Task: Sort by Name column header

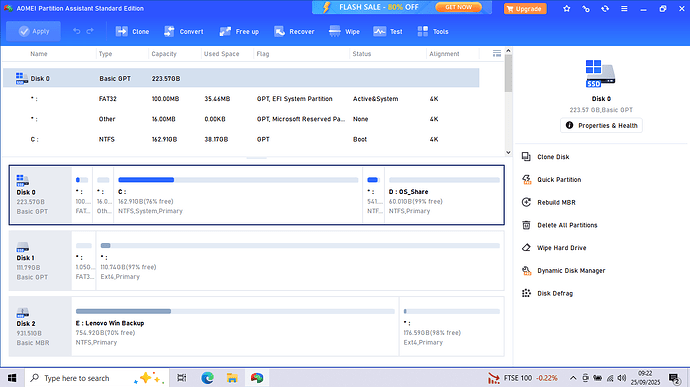Action: click(x=39, y=54)
